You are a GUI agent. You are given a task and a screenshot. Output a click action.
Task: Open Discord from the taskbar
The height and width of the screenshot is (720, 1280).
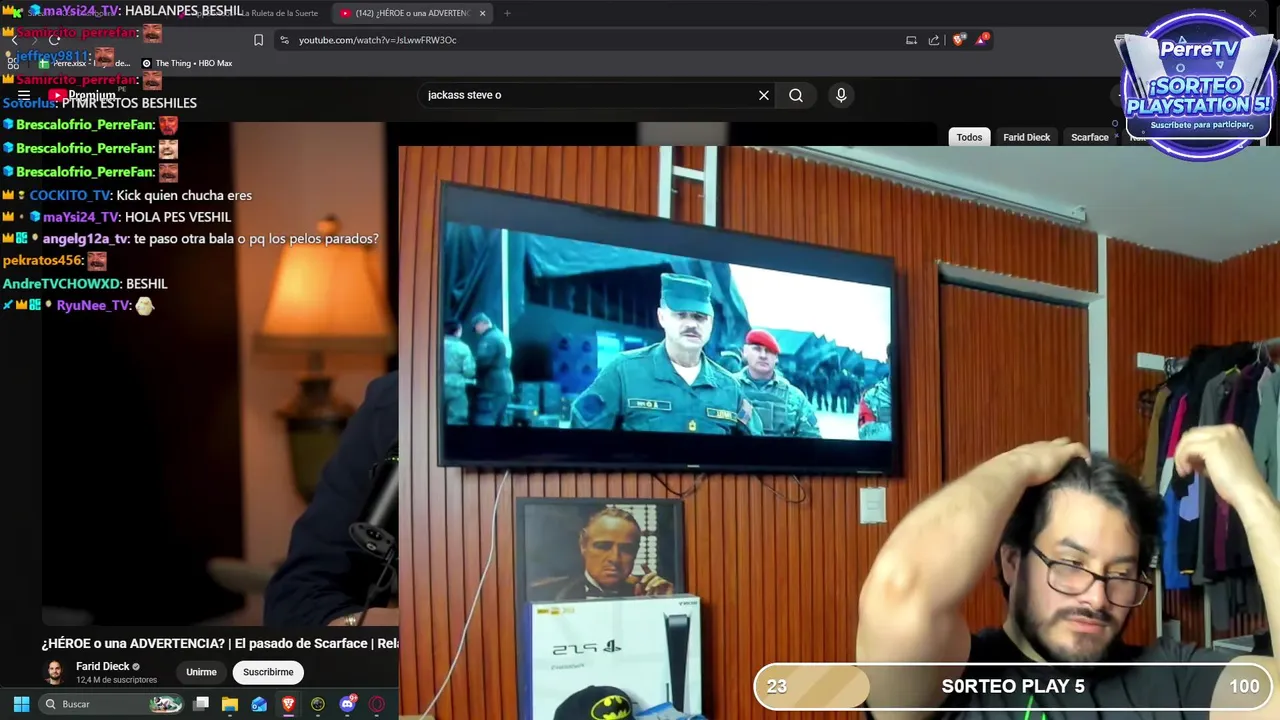(347, 704)
